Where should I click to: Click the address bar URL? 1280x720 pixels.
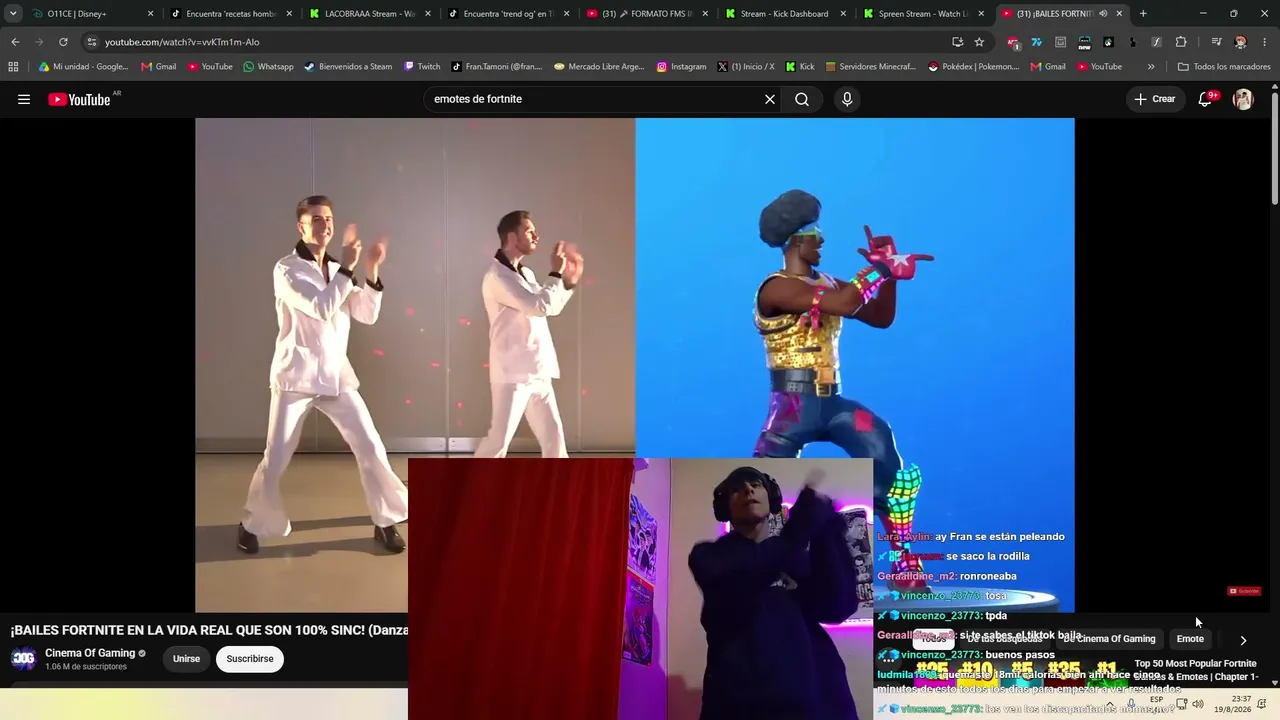click(x=182, y=42)
